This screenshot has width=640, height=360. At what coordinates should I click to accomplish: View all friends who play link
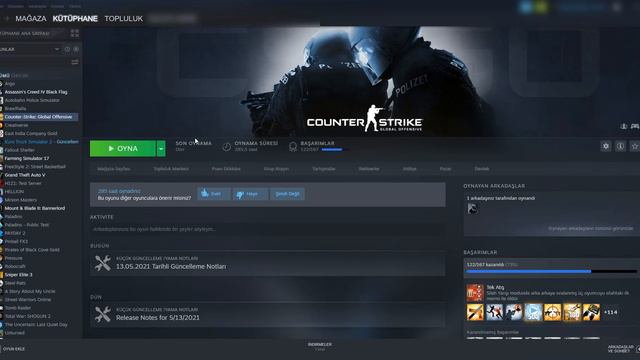[x=591, y=229]
